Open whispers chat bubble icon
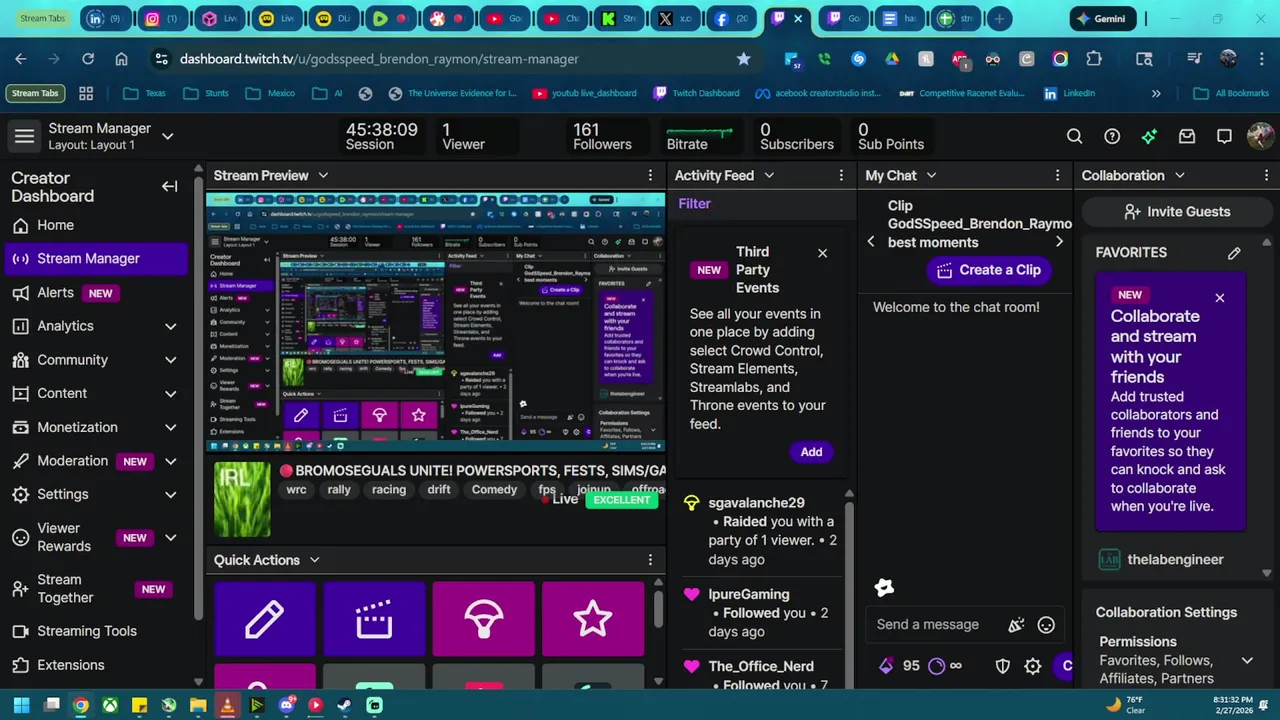Screen dimensions: 1280x720 [1224, 136]
